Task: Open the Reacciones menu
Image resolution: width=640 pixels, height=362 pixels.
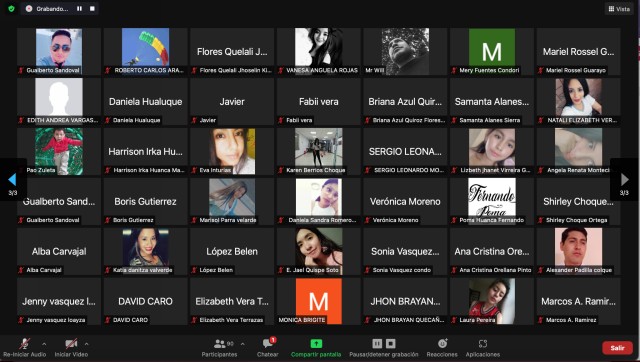Action: click(x=442, y=347)
